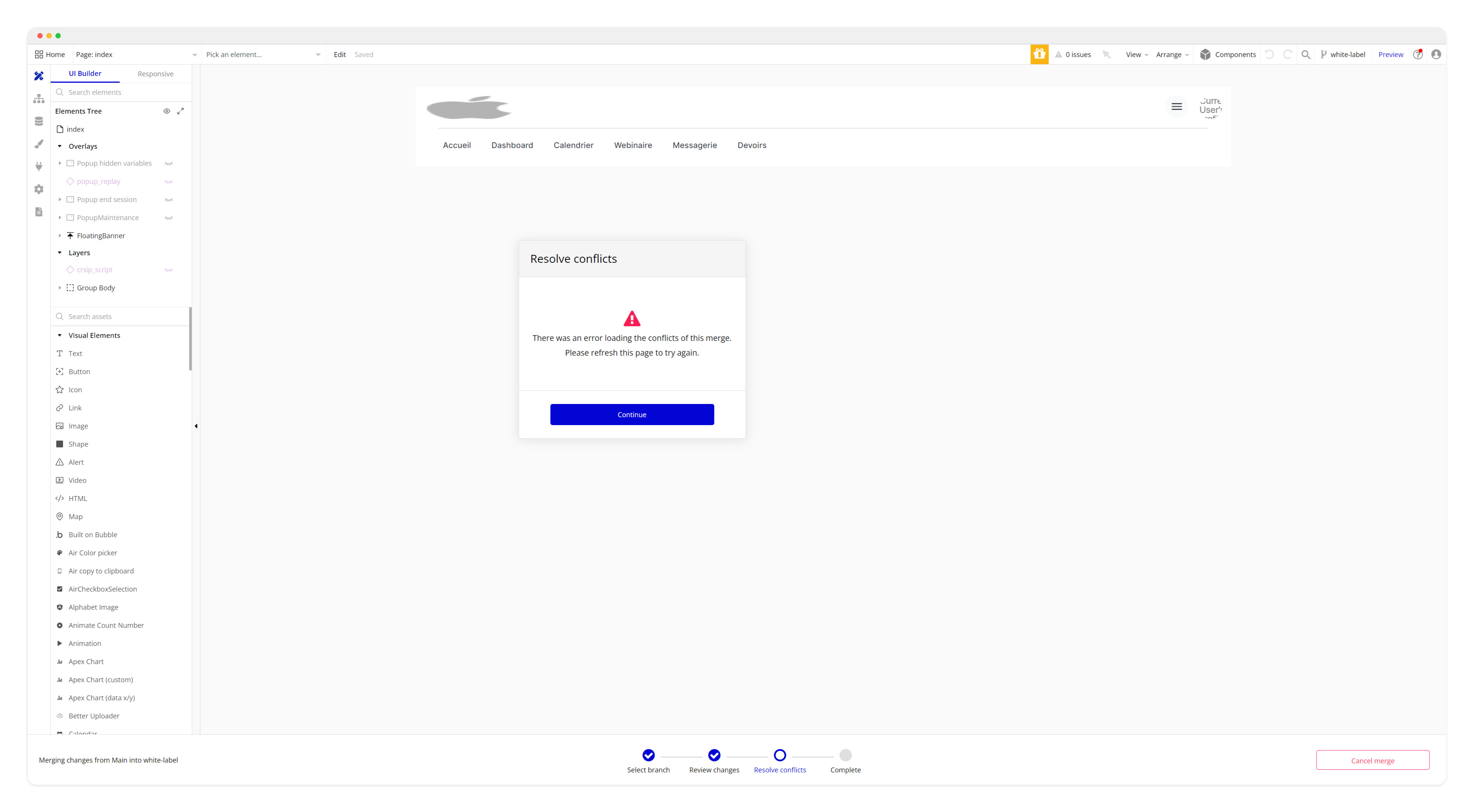This screenshot has width=1474, height=812.
Task: Click the search magnifier in top toolbar
Action: 1305,54
